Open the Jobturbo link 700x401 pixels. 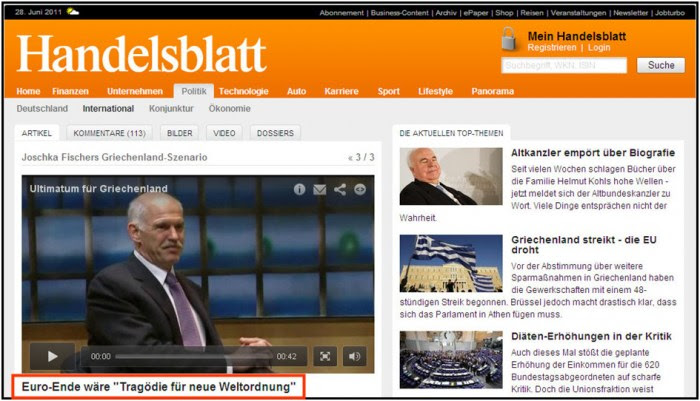(x=670, y=13)
